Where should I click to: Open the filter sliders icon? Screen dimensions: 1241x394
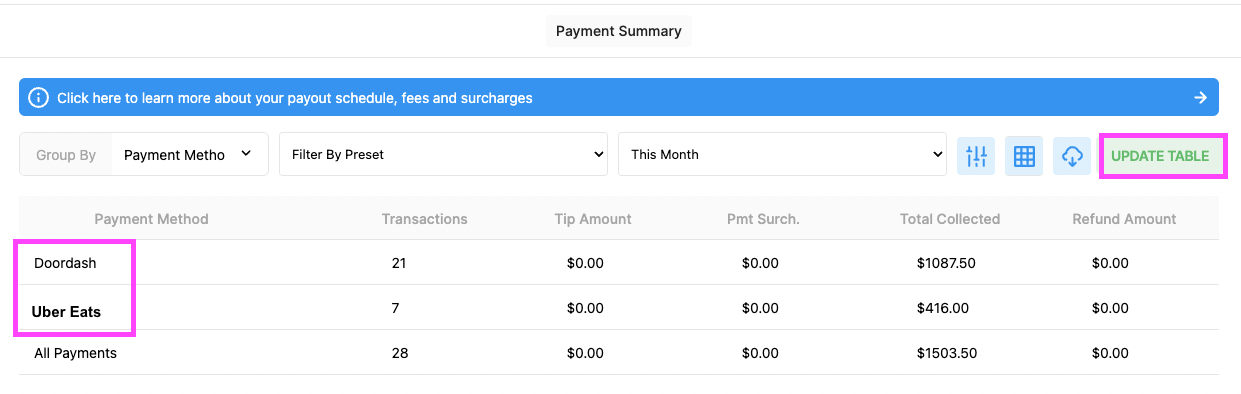(976, 156)
